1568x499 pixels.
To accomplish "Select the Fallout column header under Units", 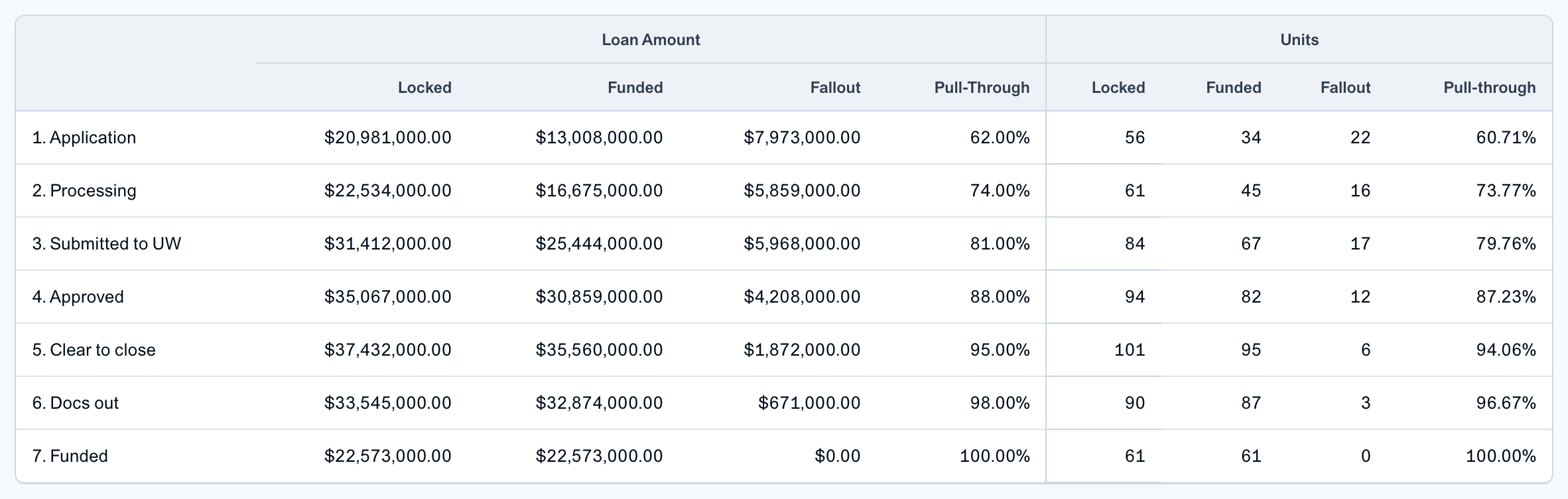I will [x=1345, y=88].
